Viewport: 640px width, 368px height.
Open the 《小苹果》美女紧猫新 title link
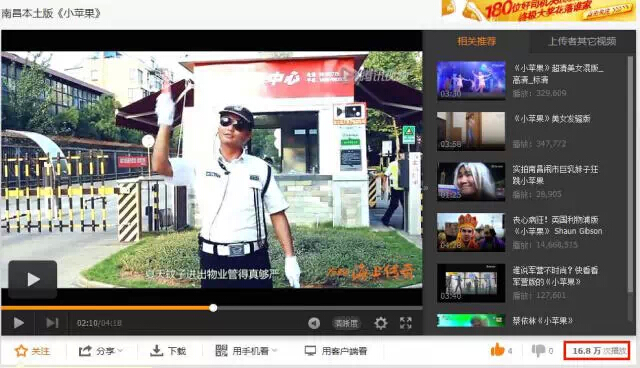click(551, 119)
